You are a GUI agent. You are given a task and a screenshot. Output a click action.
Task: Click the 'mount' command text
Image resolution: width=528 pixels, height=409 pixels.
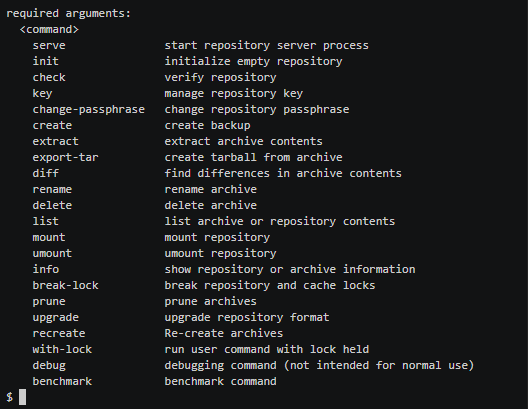49,237
